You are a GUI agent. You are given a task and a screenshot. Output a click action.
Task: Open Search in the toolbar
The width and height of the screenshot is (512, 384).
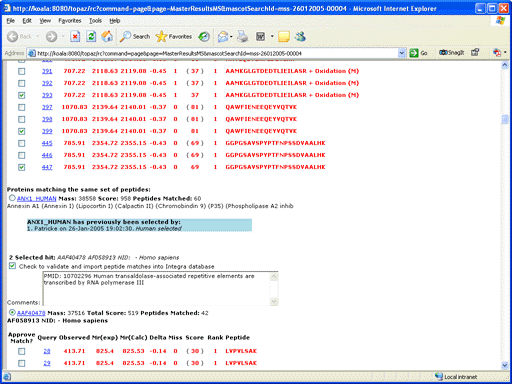pos(135,36)
